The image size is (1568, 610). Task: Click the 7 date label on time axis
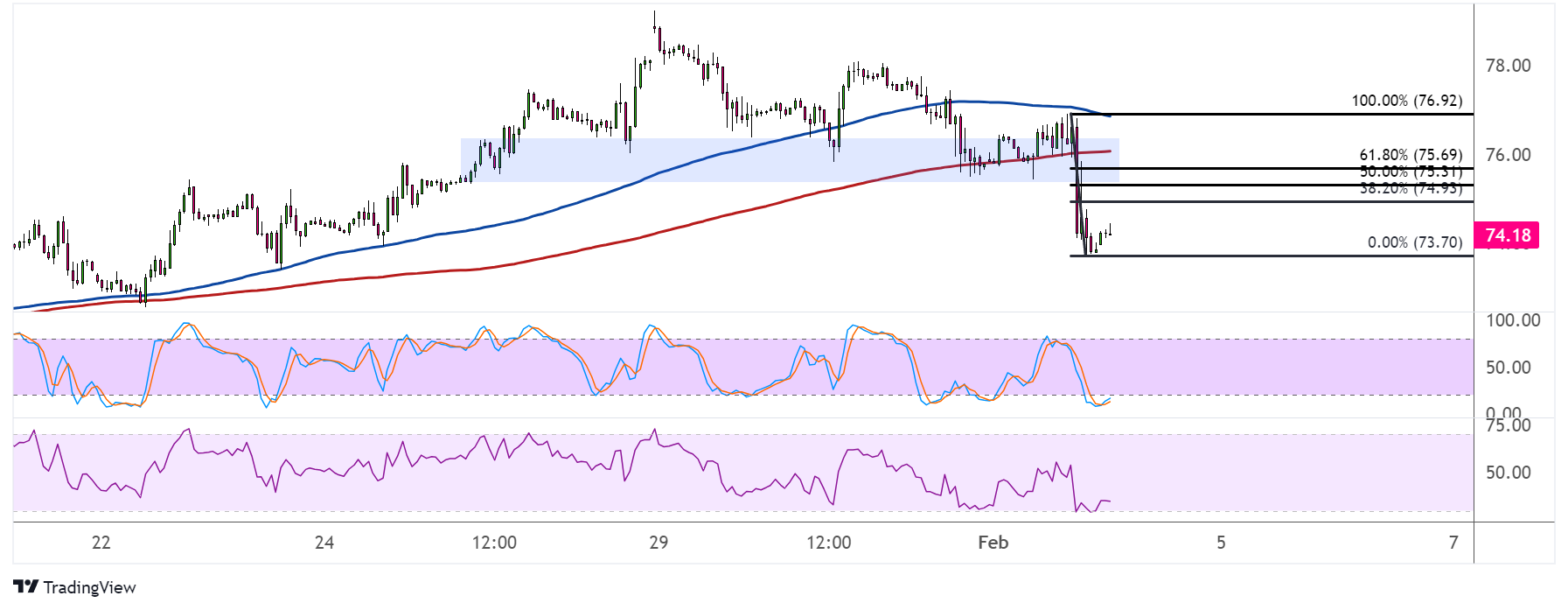1453,543
